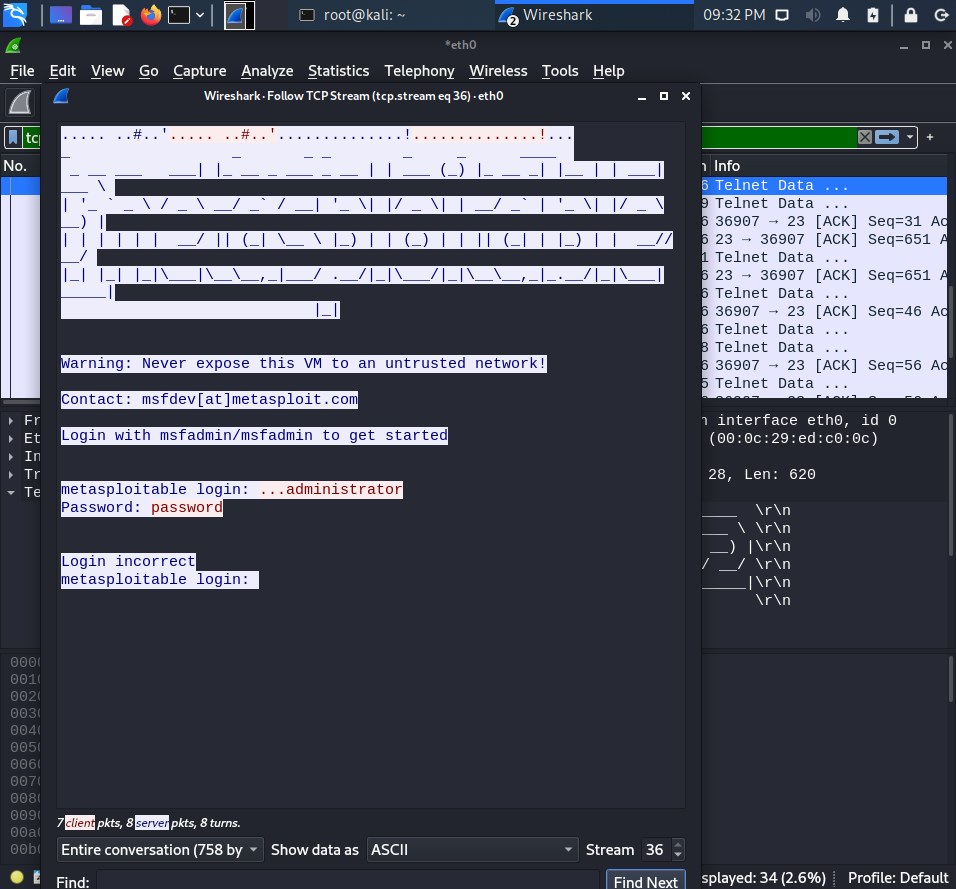This screenshot has height=889, width=956.
Task: Clear the display filter with X icon
Action: (x=865, y=137)
